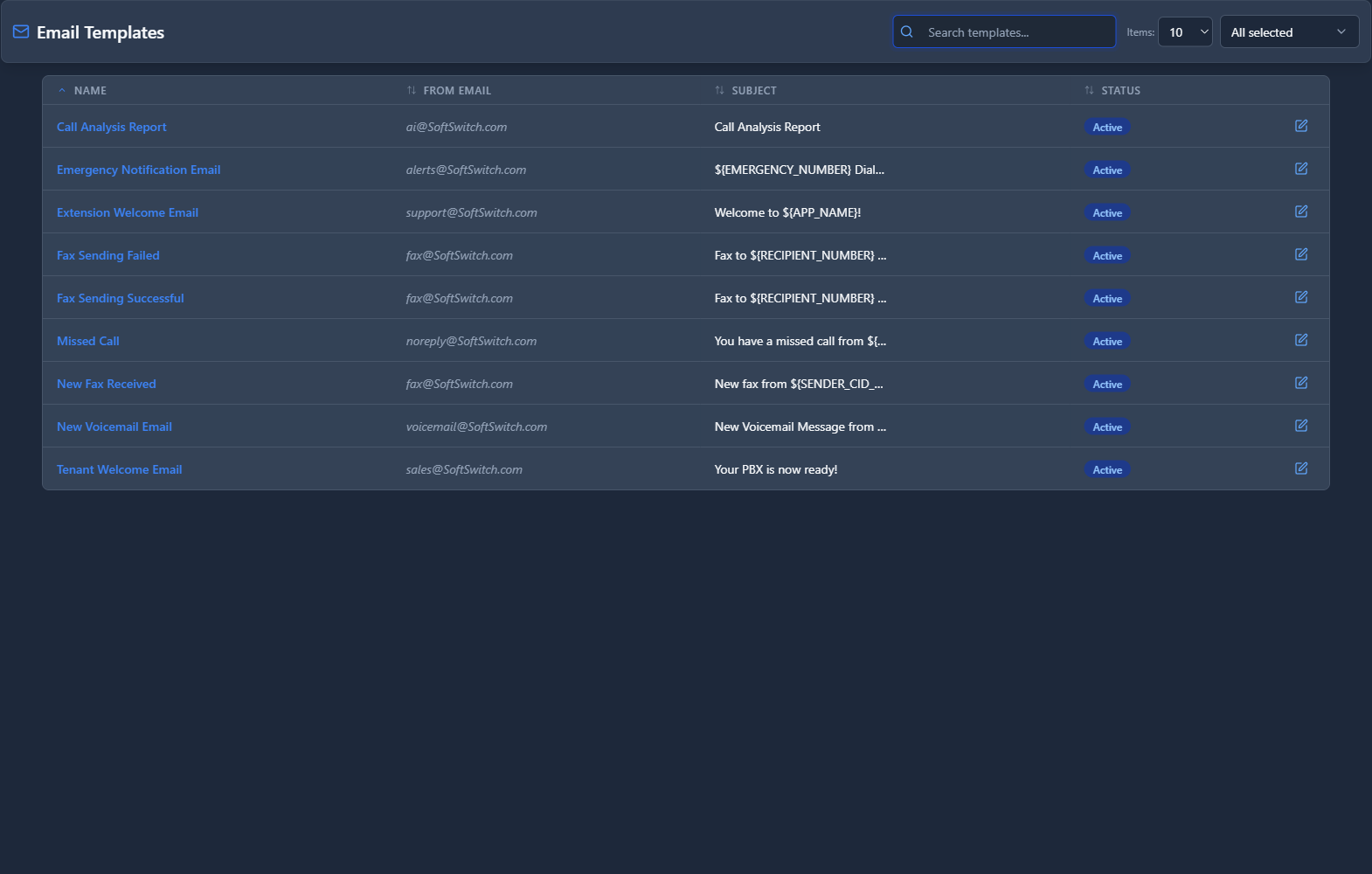The height and width of the screenshot is (874, 1372).
Task: Focus the Search templates input field
Action: pyautogui.click(x=1004, y=32)
